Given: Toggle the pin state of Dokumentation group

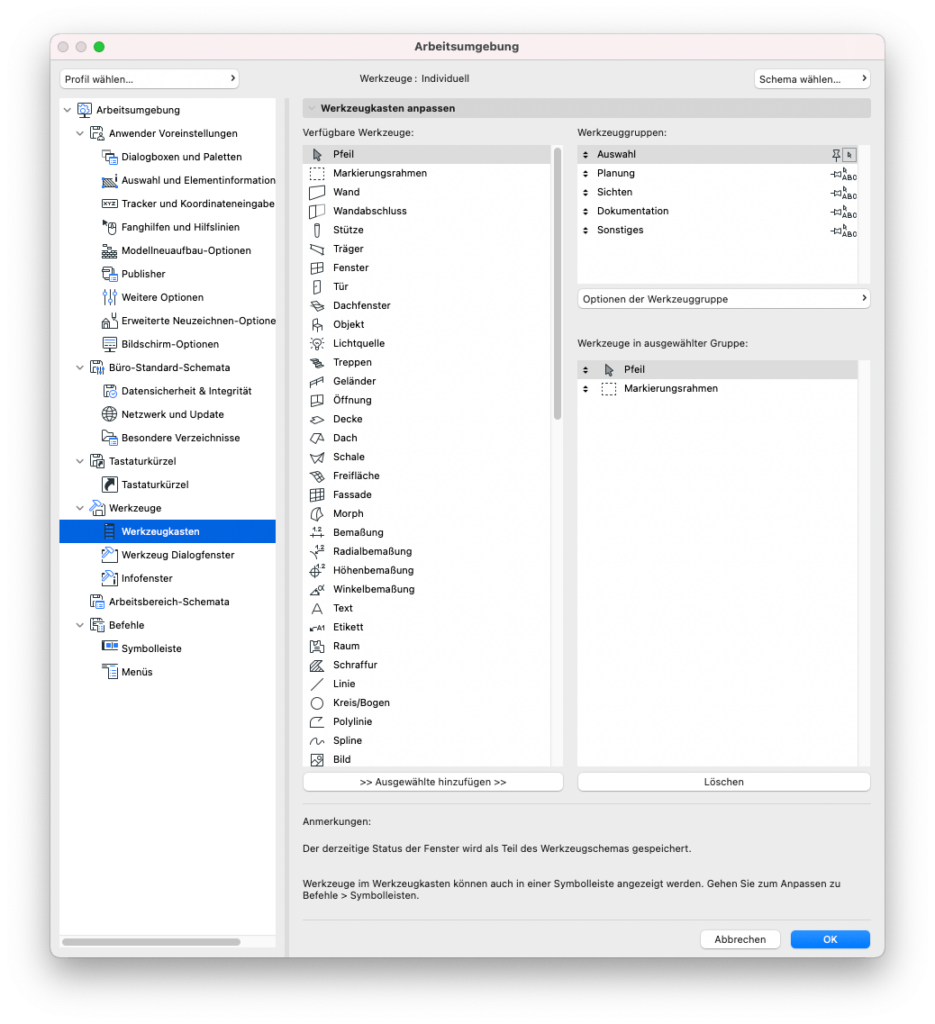Looking at the screenshot, I should [836, 212].
